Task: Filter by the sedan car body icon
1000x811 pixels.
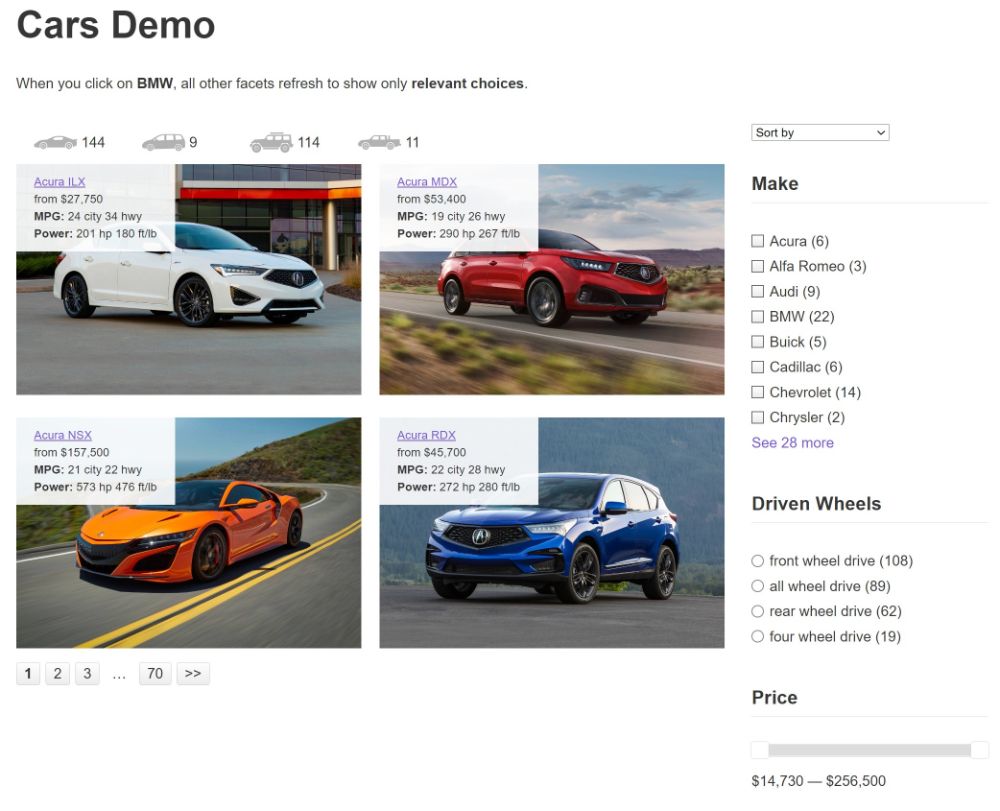Action: pyautogui.click(x=55, y=142)
